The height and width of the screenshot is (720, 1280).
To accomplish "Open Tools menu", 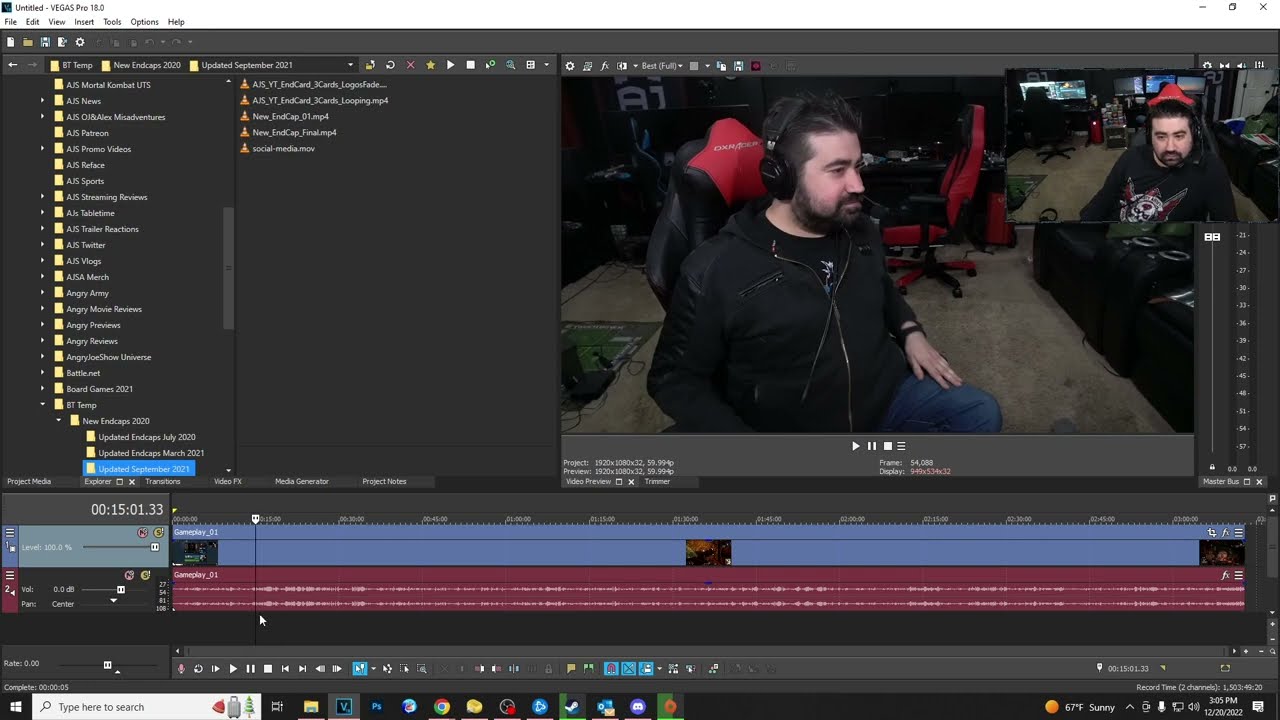I will pos(112,22).
